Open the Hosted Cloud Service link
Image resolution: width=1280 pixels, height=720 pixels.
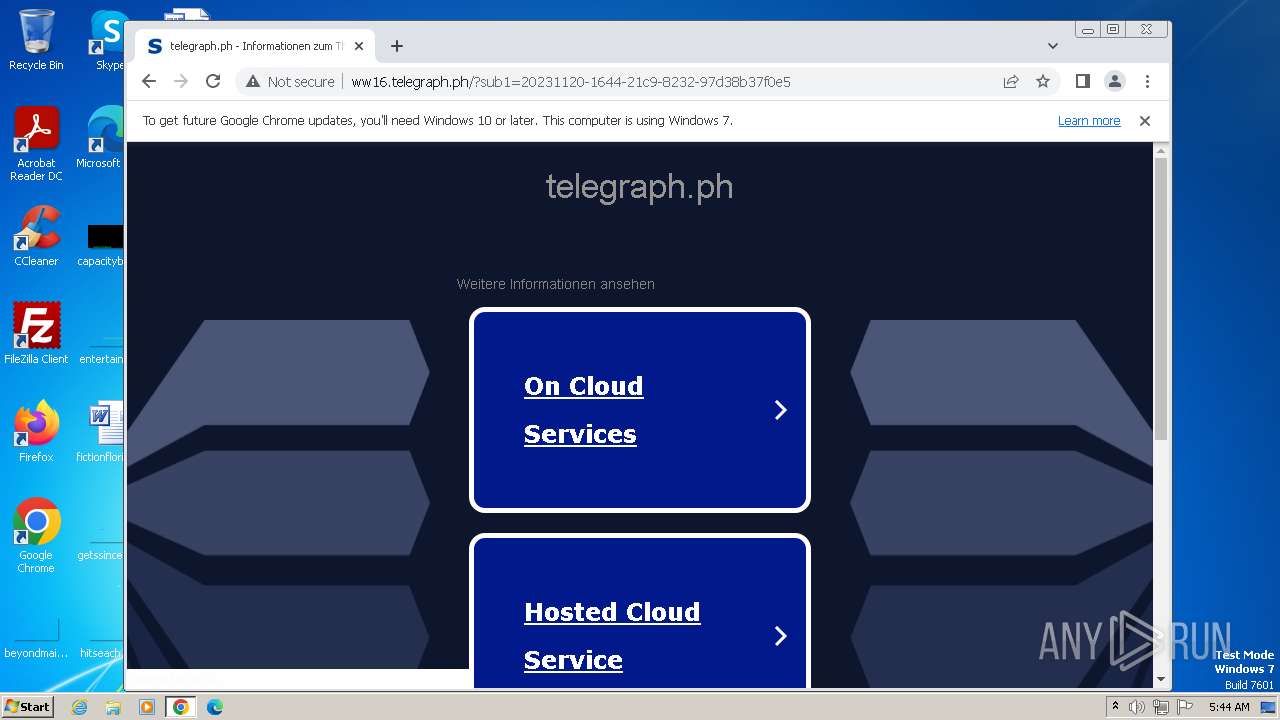612,636
